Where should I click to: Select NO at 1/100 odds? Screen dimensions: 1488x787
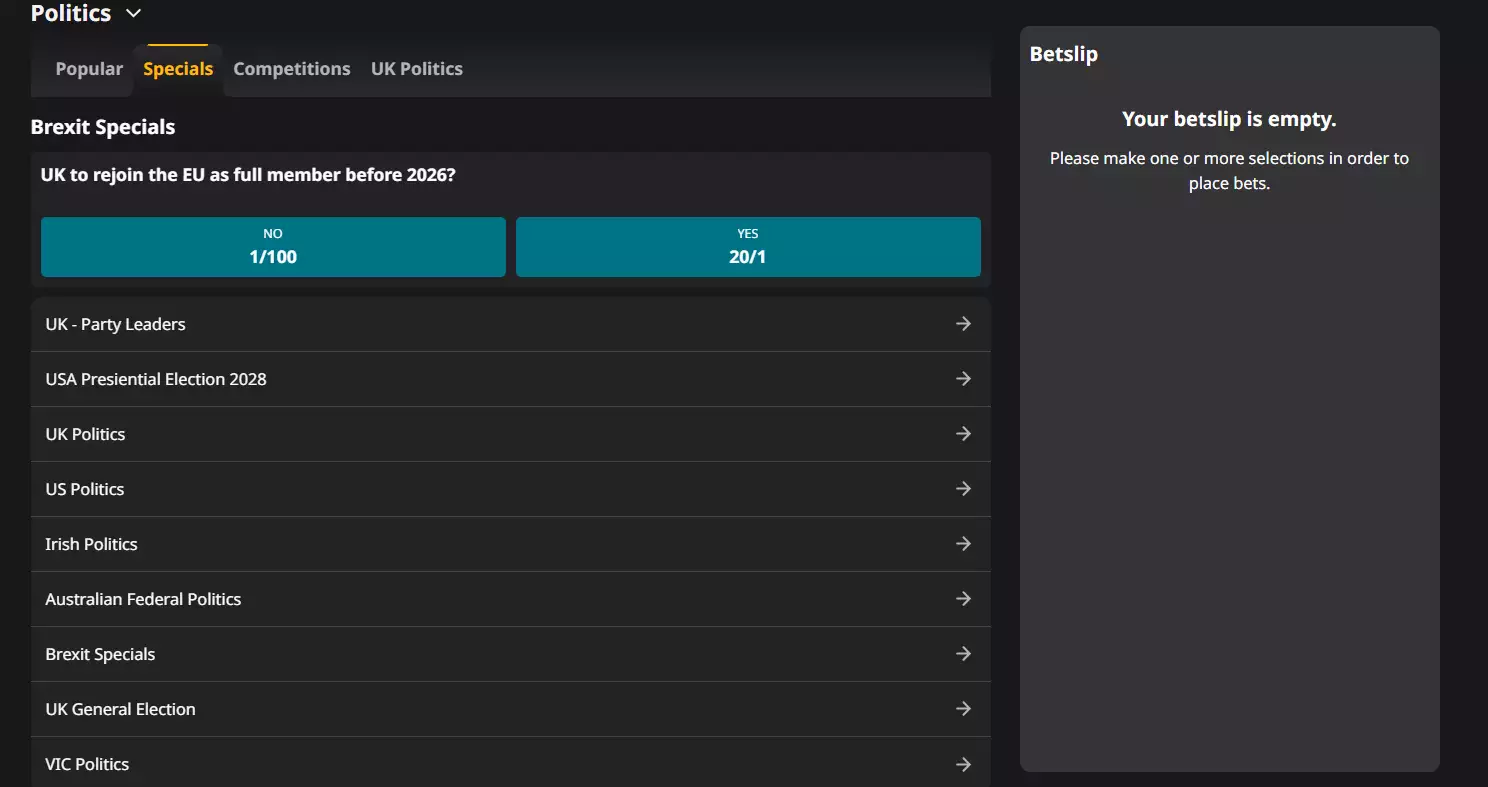[273, 247]
